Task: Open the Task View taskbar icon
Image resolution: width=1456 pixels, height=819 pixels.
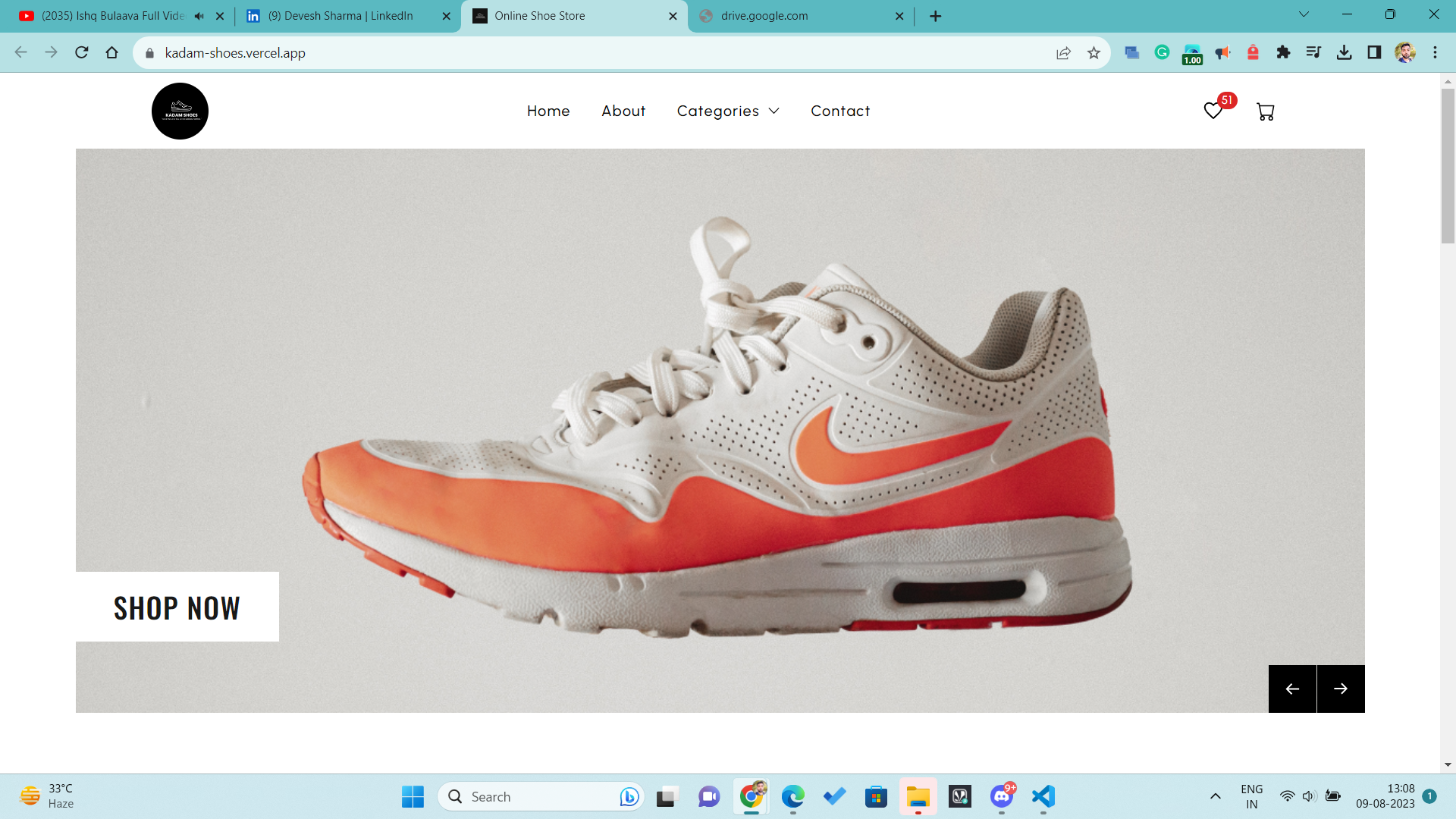Action: tap(667, 796)
